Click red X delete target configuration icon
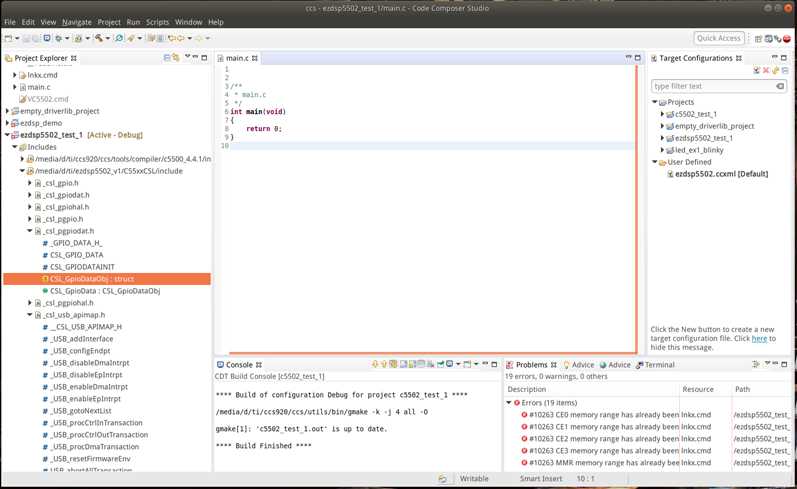The image size is (797, 489). (x=766, y=71)
